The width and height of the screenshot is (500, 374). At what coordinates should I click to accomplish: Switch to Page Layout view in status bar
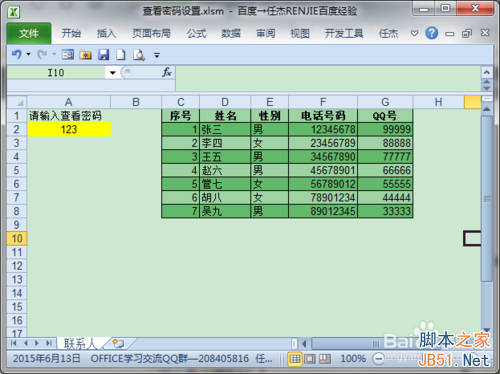(x=310, y=359)
